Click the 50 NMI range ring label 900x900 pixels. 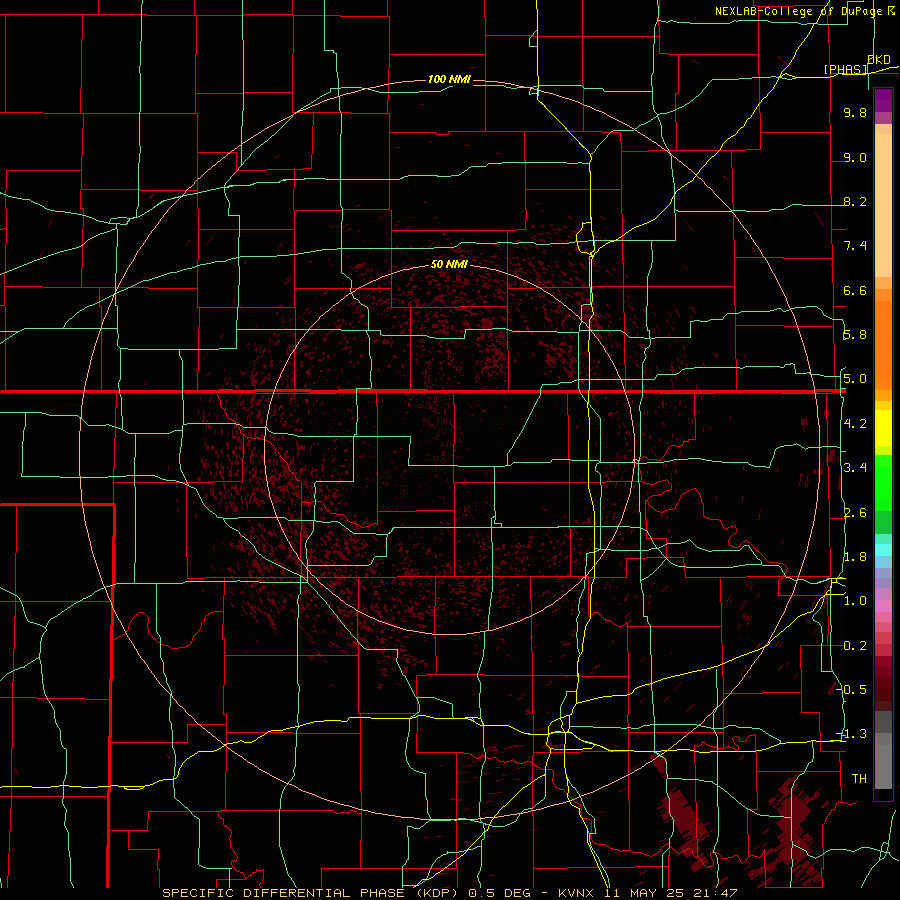[x=449, y=264]
